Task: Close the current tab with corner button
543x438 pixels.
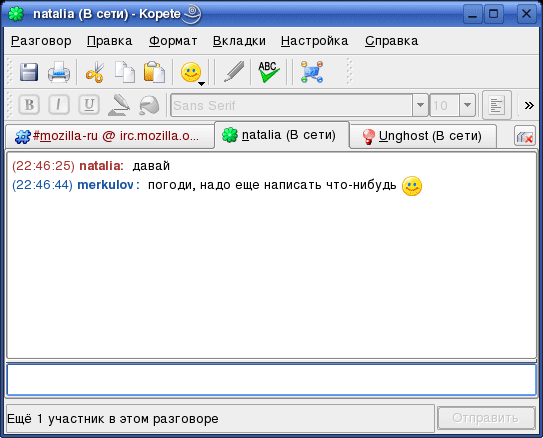Action: (x=525, y=136)
